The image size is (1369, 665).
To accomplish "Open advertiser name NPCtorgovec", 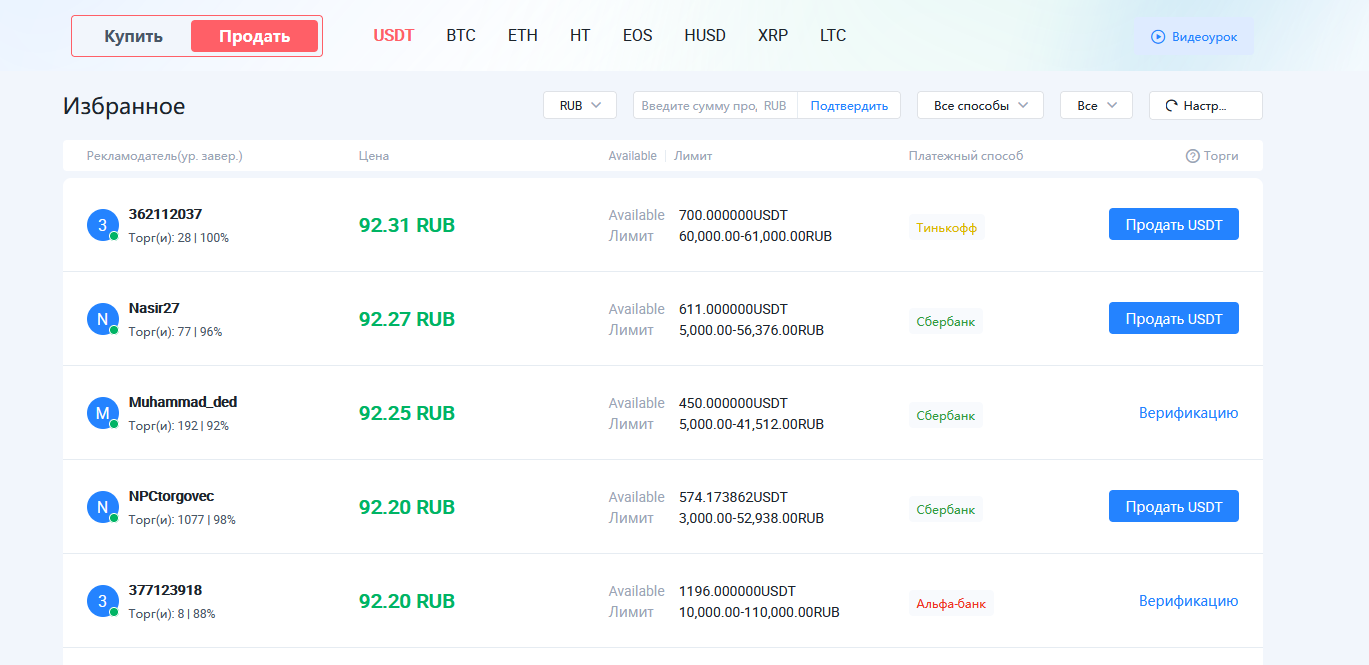I will tap(172, 496).
